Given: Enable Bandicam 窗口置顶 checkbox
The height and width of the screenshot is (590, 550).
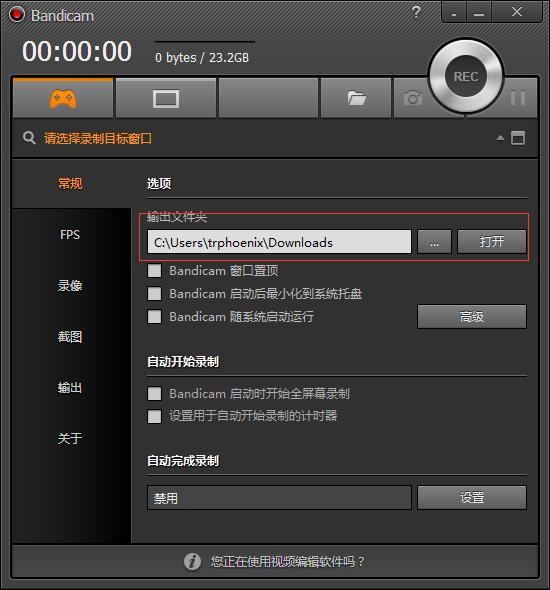Looking at the screenshot, I should (x=154, y=271).
